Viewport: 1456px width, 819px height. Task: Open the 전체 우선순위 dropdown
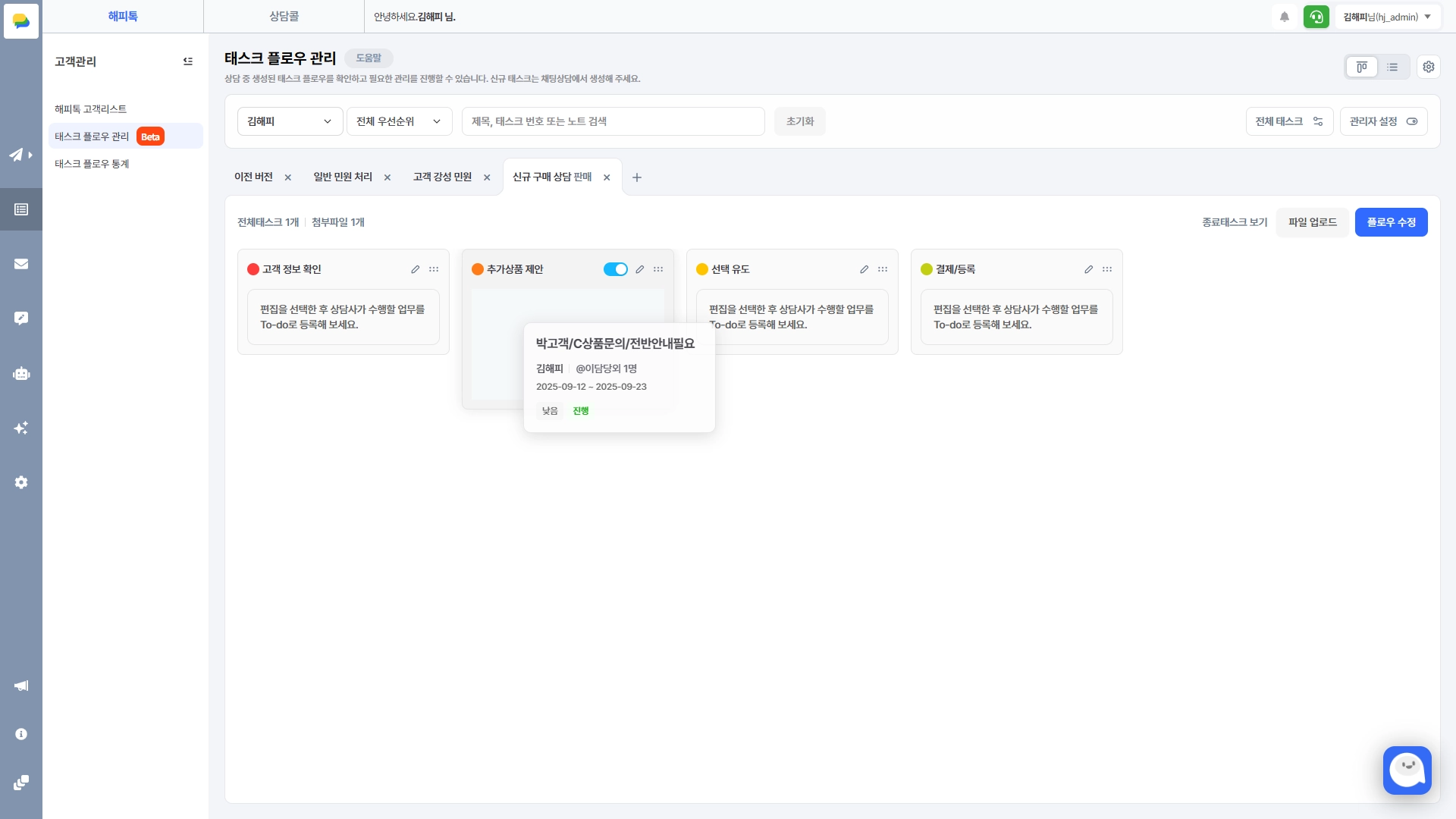point(399,121)
